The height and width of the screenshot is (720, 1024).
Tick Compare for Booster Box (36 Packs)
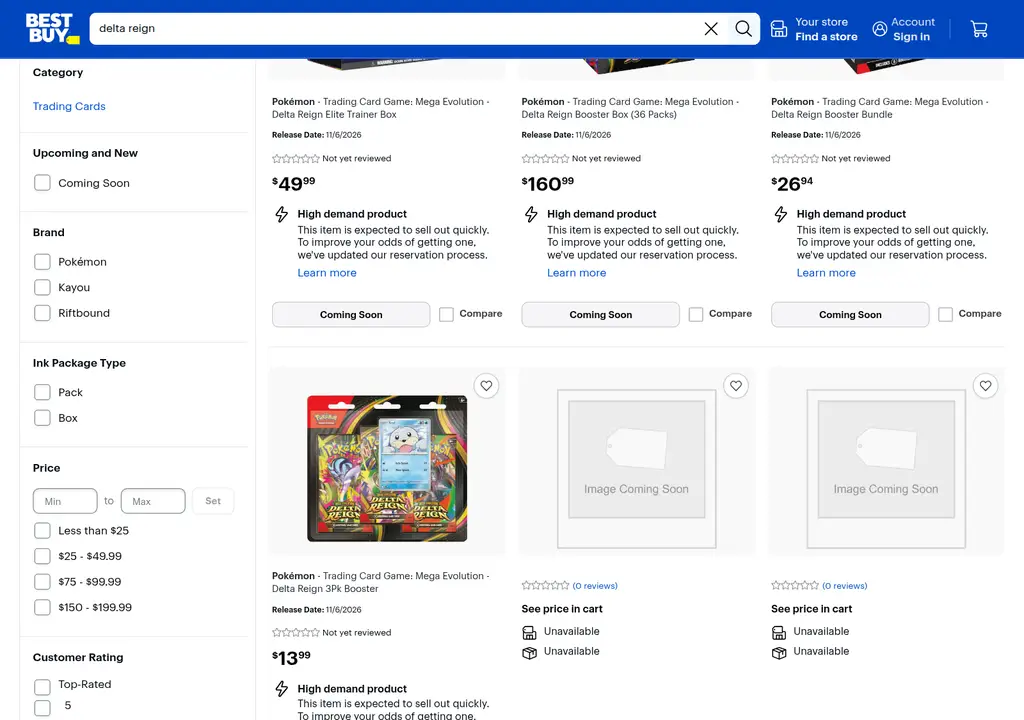[696, 315]
